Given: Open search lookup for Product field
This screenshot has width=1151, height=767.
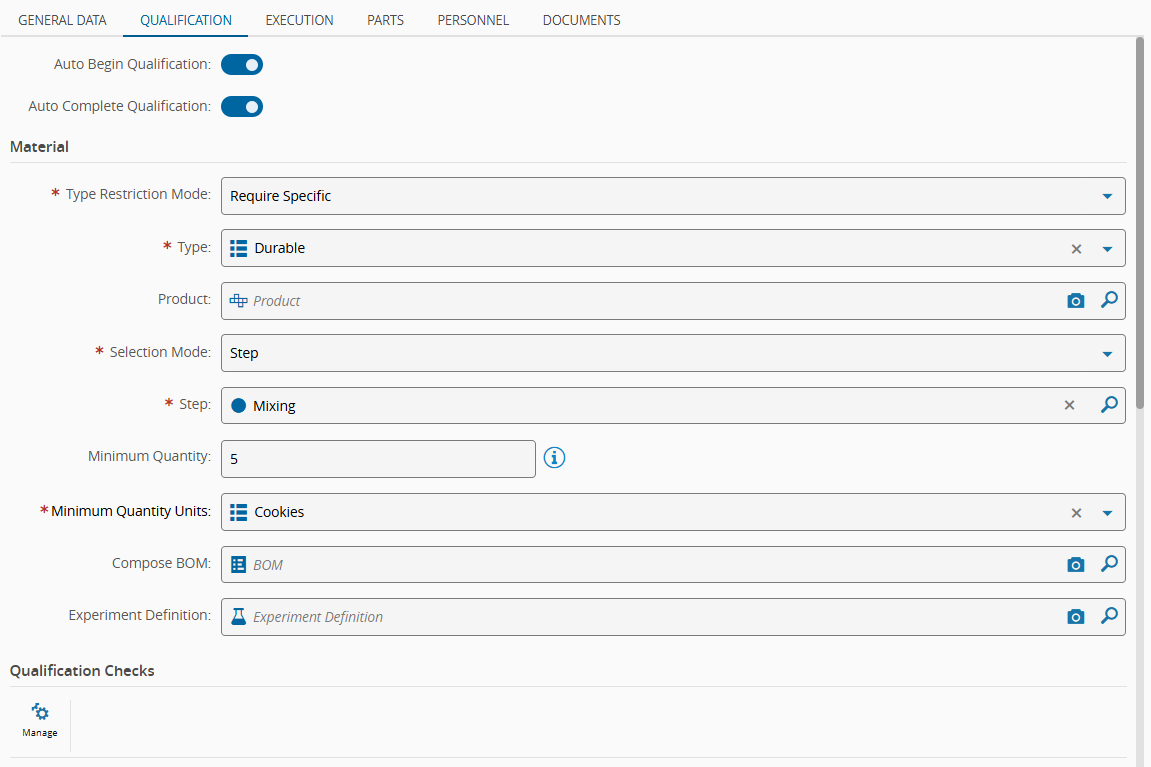Looking at the screenshot, I should 1108,300.
